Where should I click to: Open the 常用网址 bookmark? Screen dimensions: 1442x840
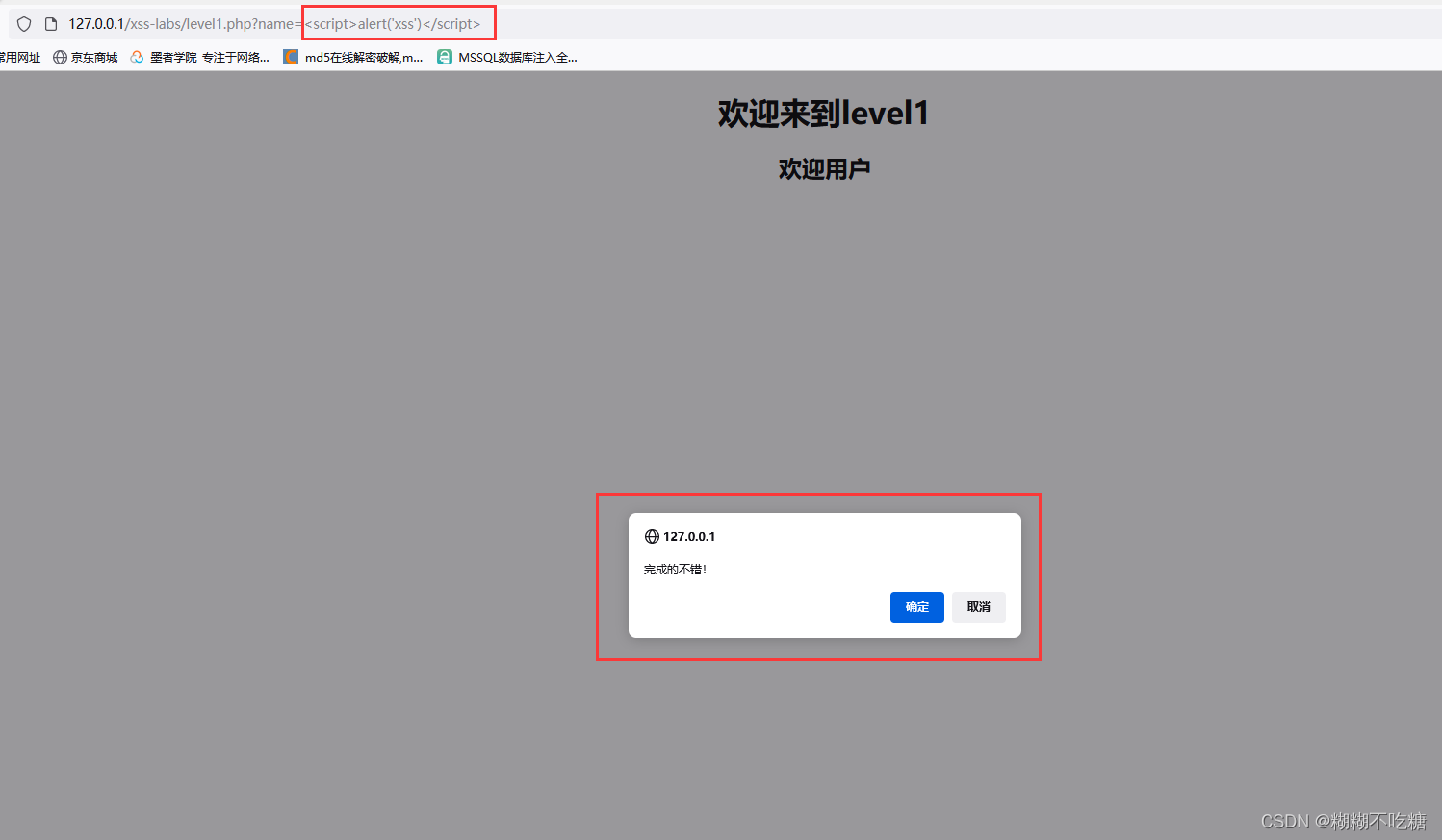point(20,58)
